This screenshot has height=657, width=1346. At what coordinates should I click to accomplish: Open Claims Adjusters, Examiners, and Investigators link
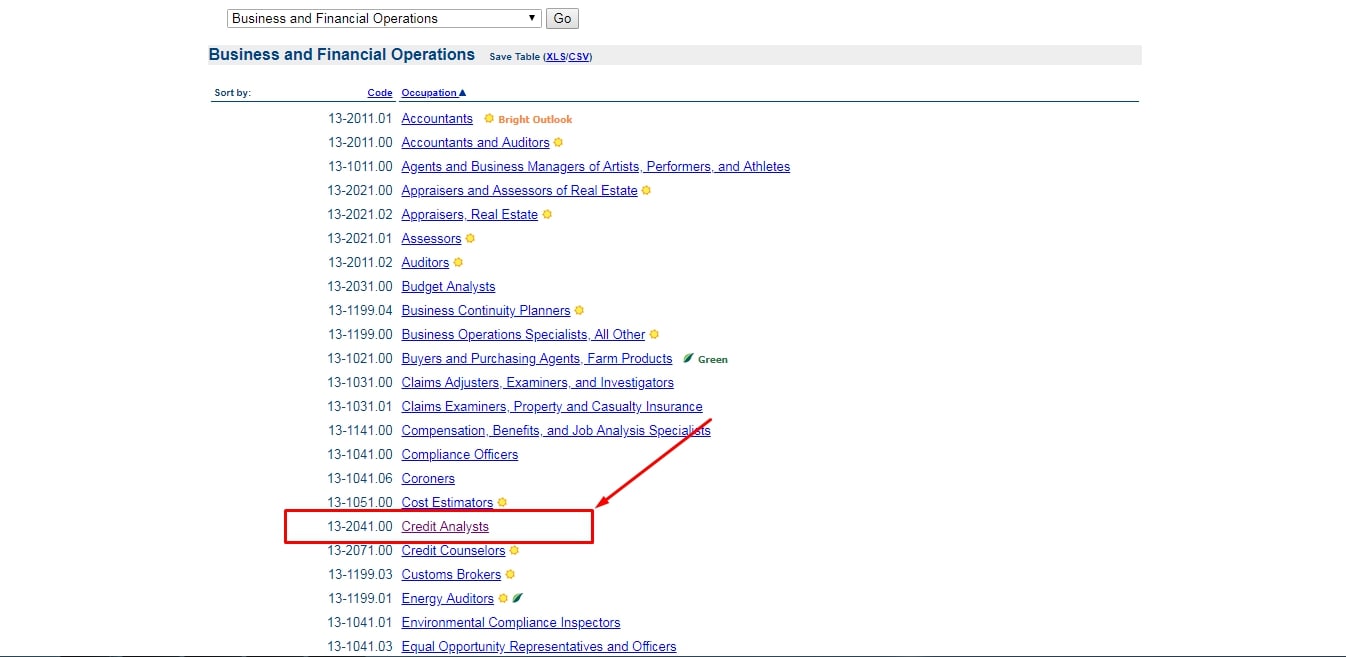click(x=538, y=383)
